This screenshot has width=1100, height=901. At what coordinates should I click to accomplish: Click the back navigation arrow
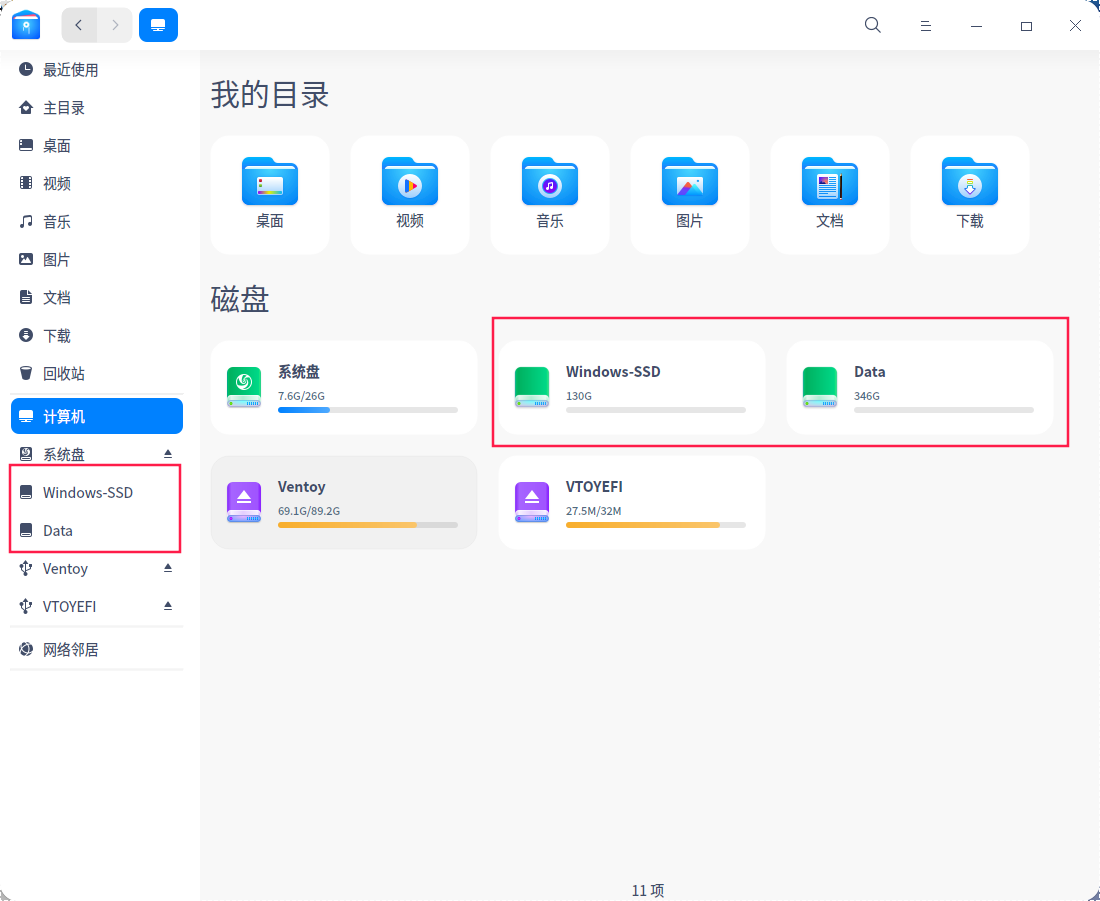point(79,25)
